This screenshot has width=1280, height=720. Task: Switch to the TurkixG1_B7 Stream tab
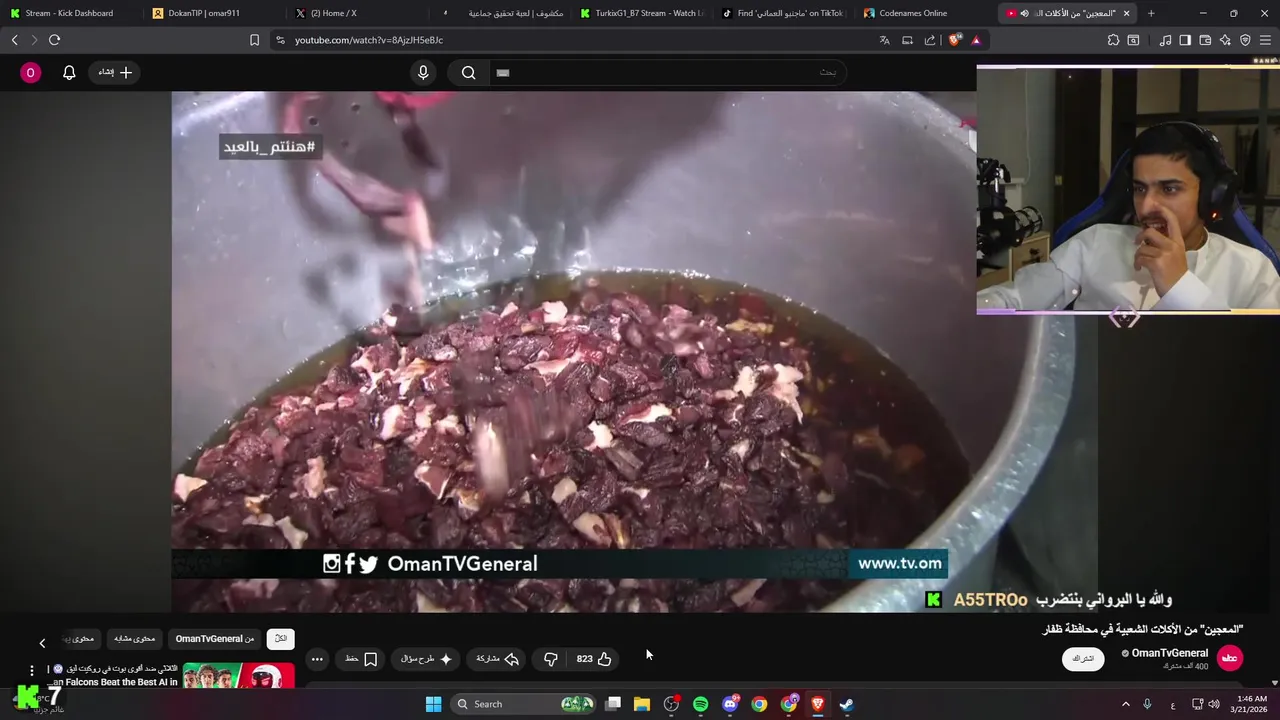(x=642, y=13)
